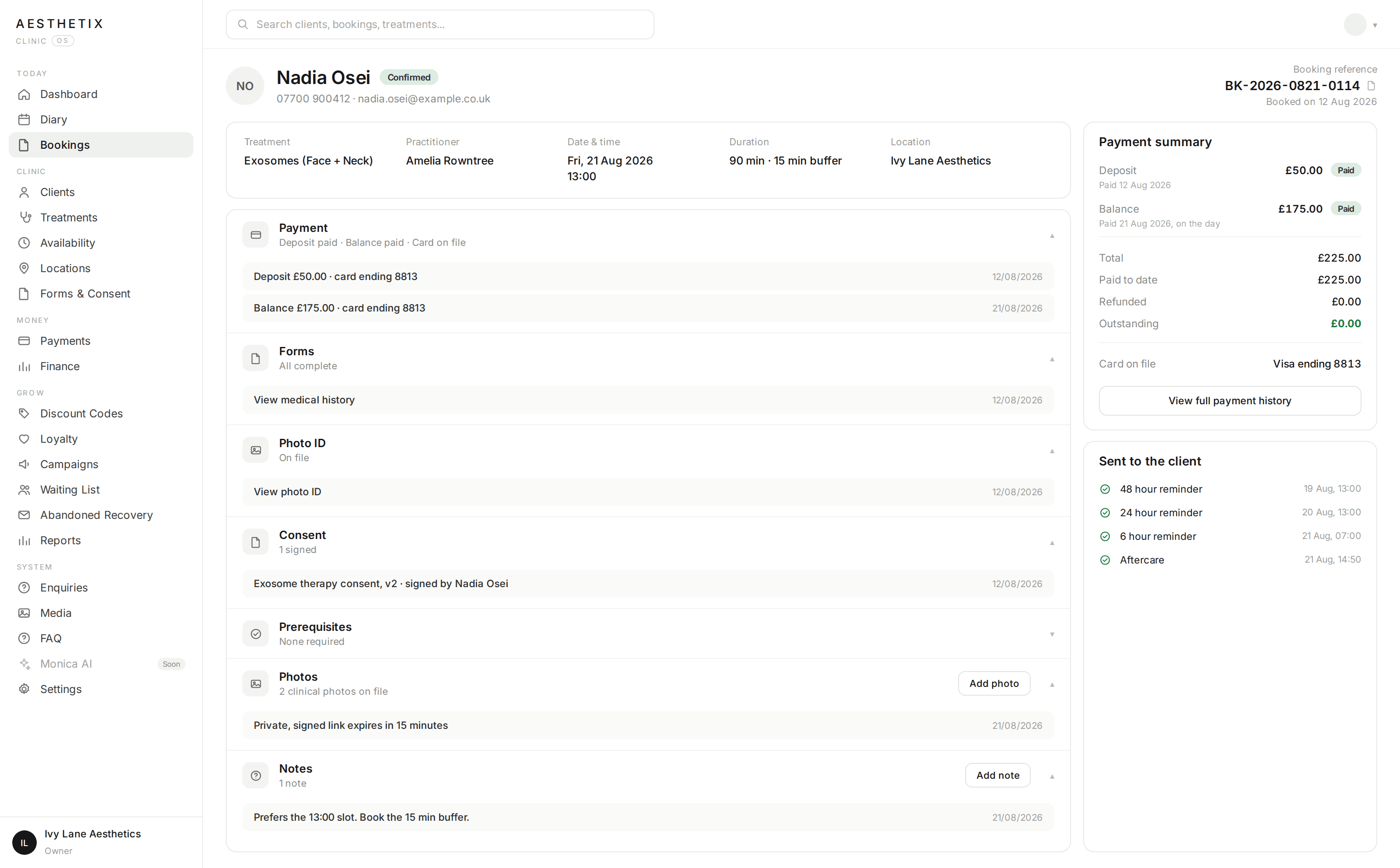Click the Notes section icon
The width and height of the screenshot is (1400, 868).
click(x=255, y=776)
